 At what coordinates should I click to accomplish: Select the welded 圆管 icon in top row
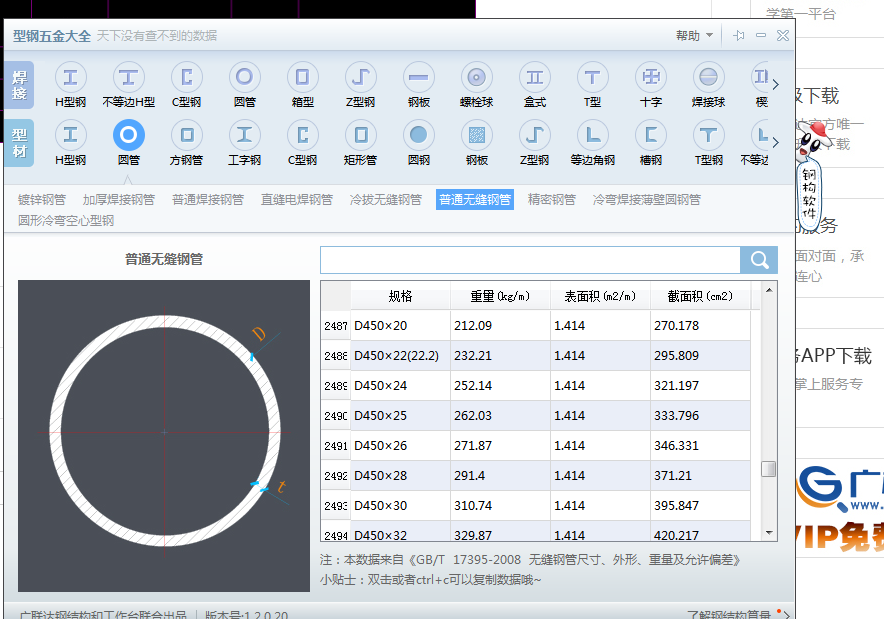[x=245, y=77]
